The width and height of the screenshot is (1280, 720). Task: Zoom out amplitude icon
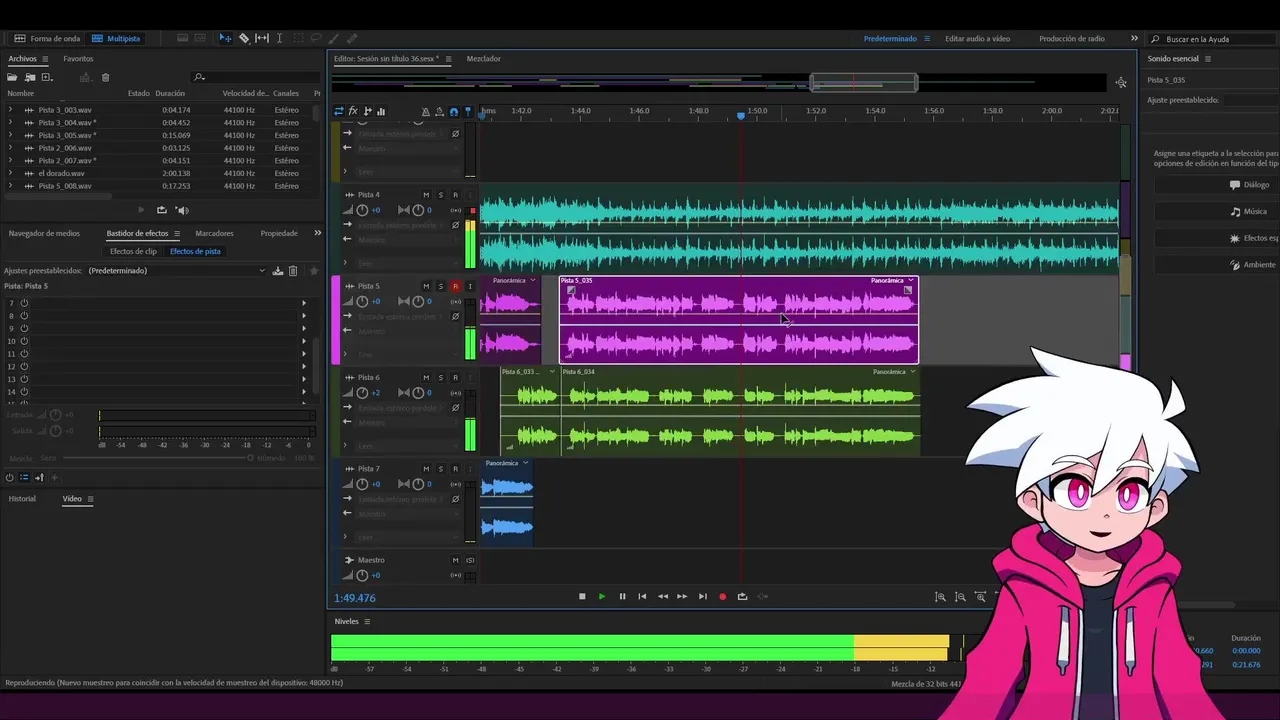click(960, 597)
